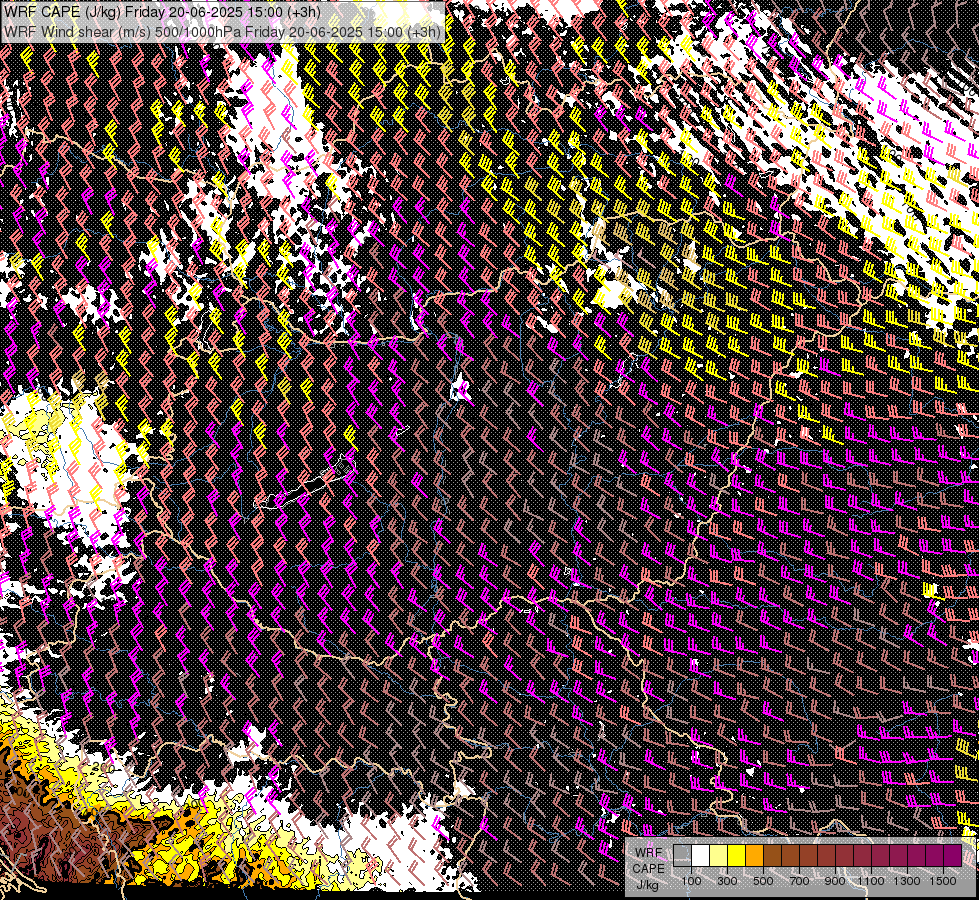This screenshot has height=900, width=979.
Task: Select the pale yellow legend swatch
Action: tap(719, 856)
